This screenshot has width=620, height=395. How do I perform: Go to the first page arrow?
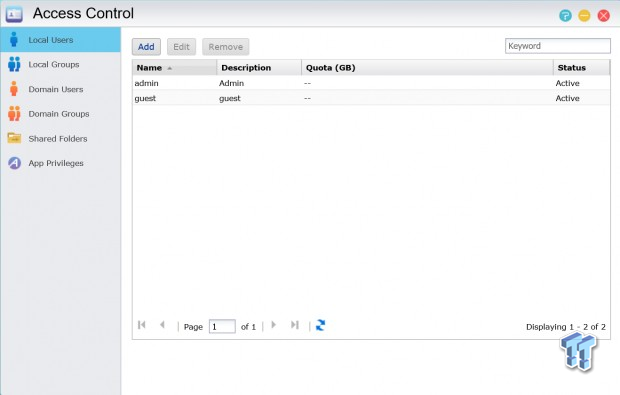[x=142, y=325]
